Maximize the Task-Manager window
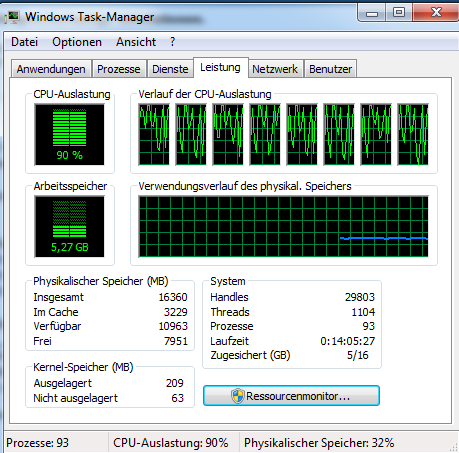The height and width of the screenshot is (453, 459). [x=399, y=13]
